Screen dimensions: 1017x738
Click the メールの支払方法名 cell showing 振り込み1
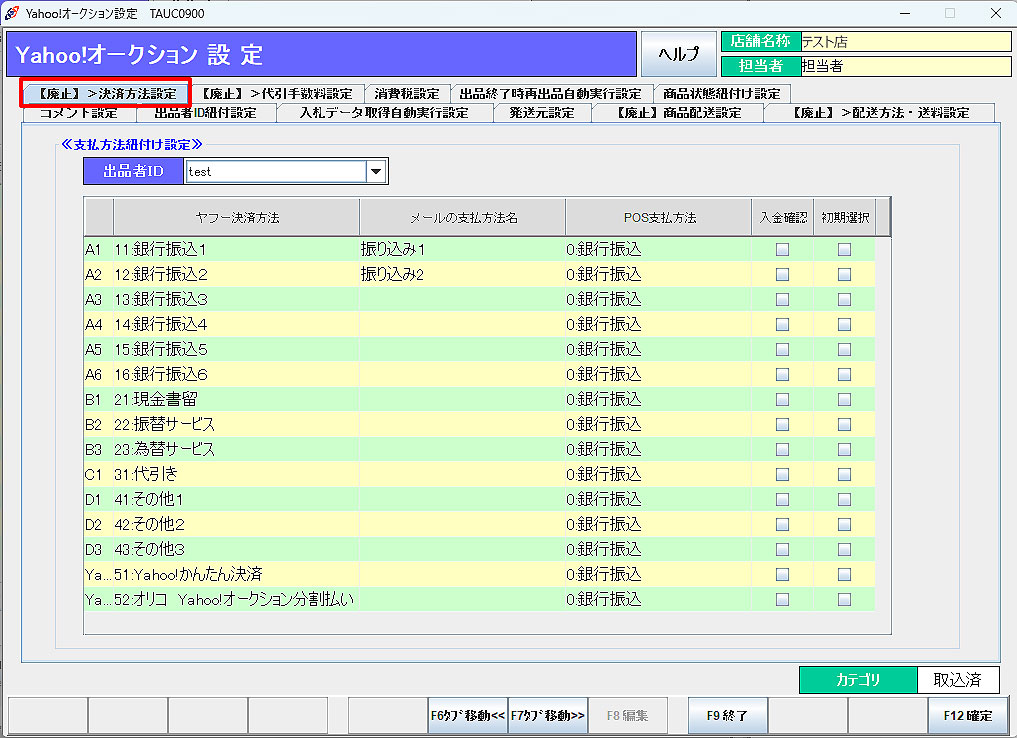point(461,249)
